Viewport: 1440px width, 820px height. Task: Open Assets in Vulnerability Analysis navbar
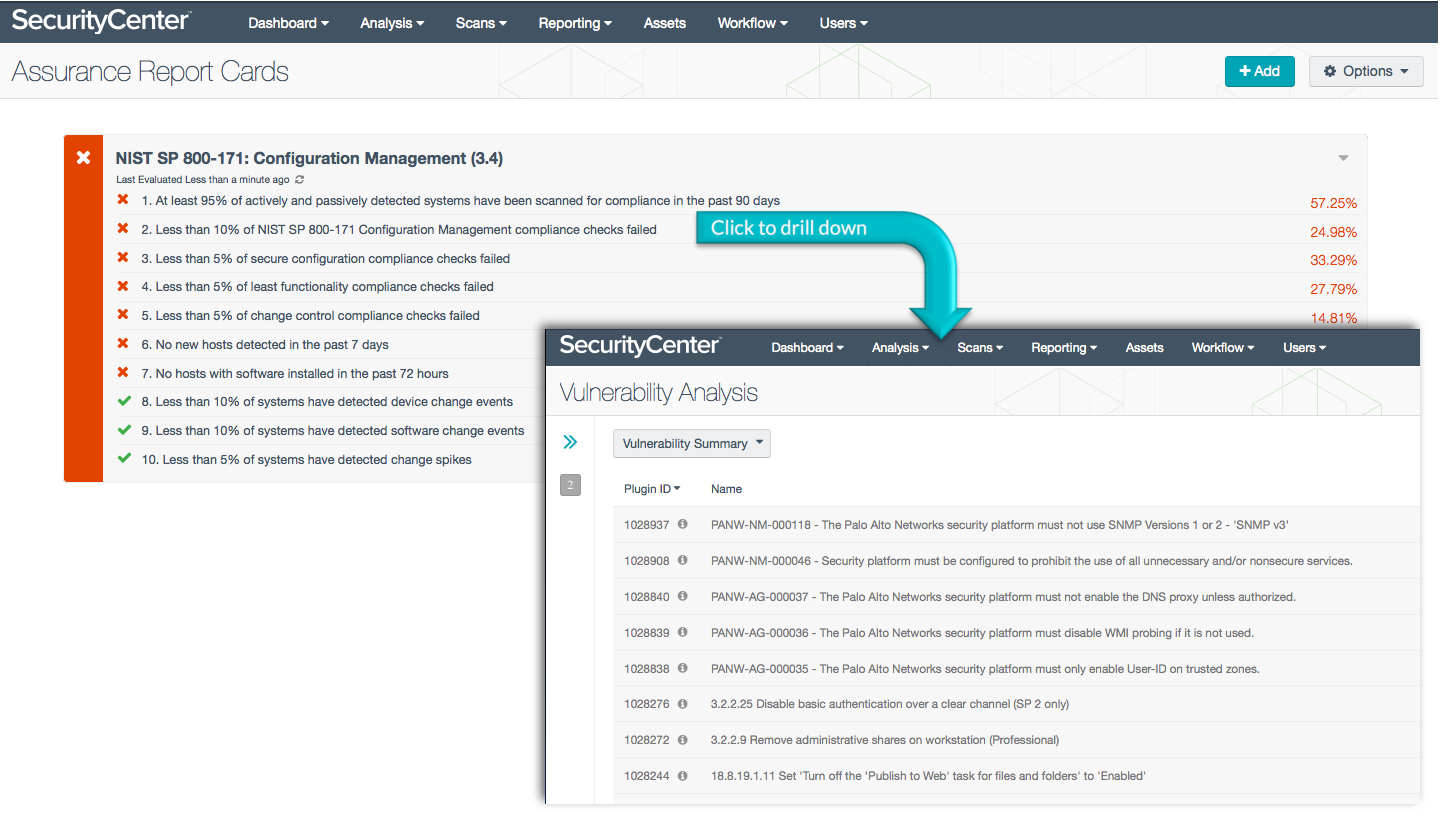click(1145, 348)
